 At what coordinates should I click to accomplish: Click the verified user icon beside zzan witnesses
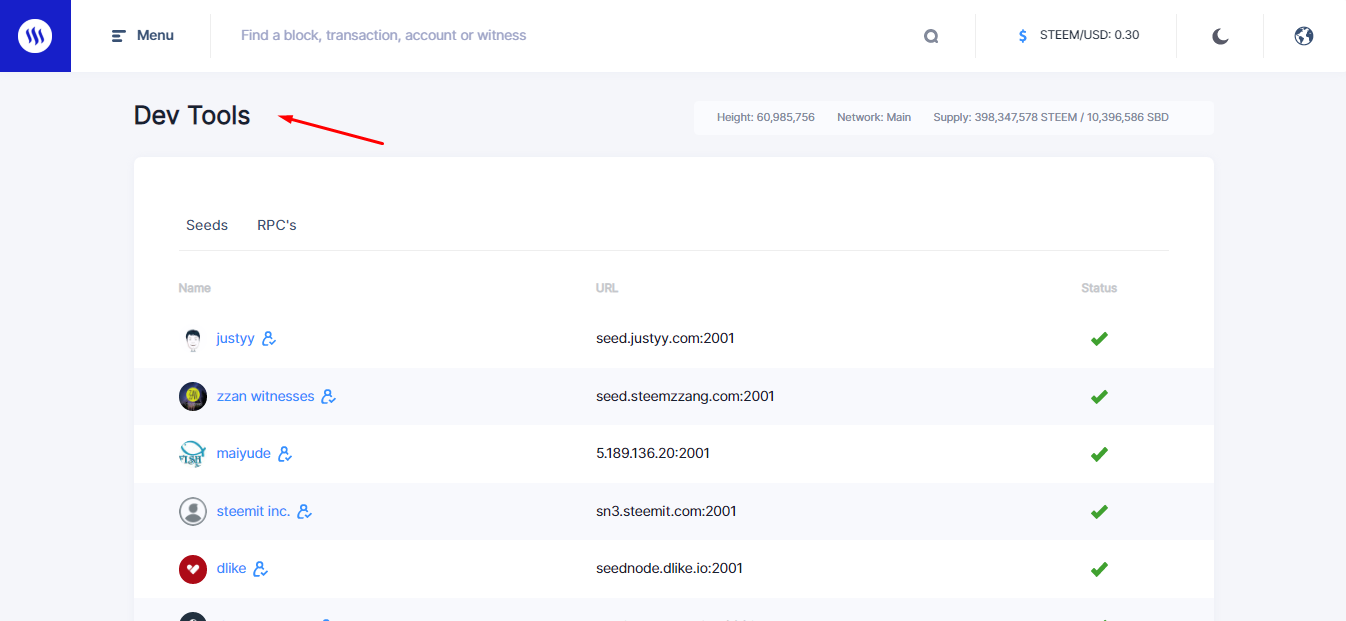point(329,396)
